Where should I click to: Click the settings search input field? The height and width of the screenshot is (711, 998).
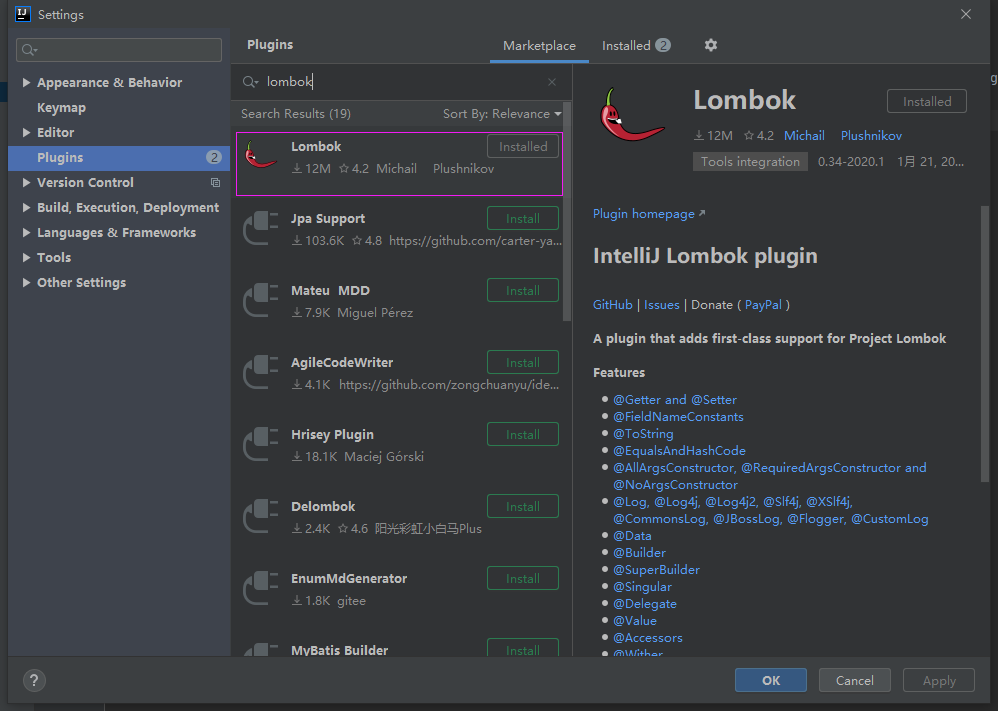pyautogui.click(x=119, y=50)
